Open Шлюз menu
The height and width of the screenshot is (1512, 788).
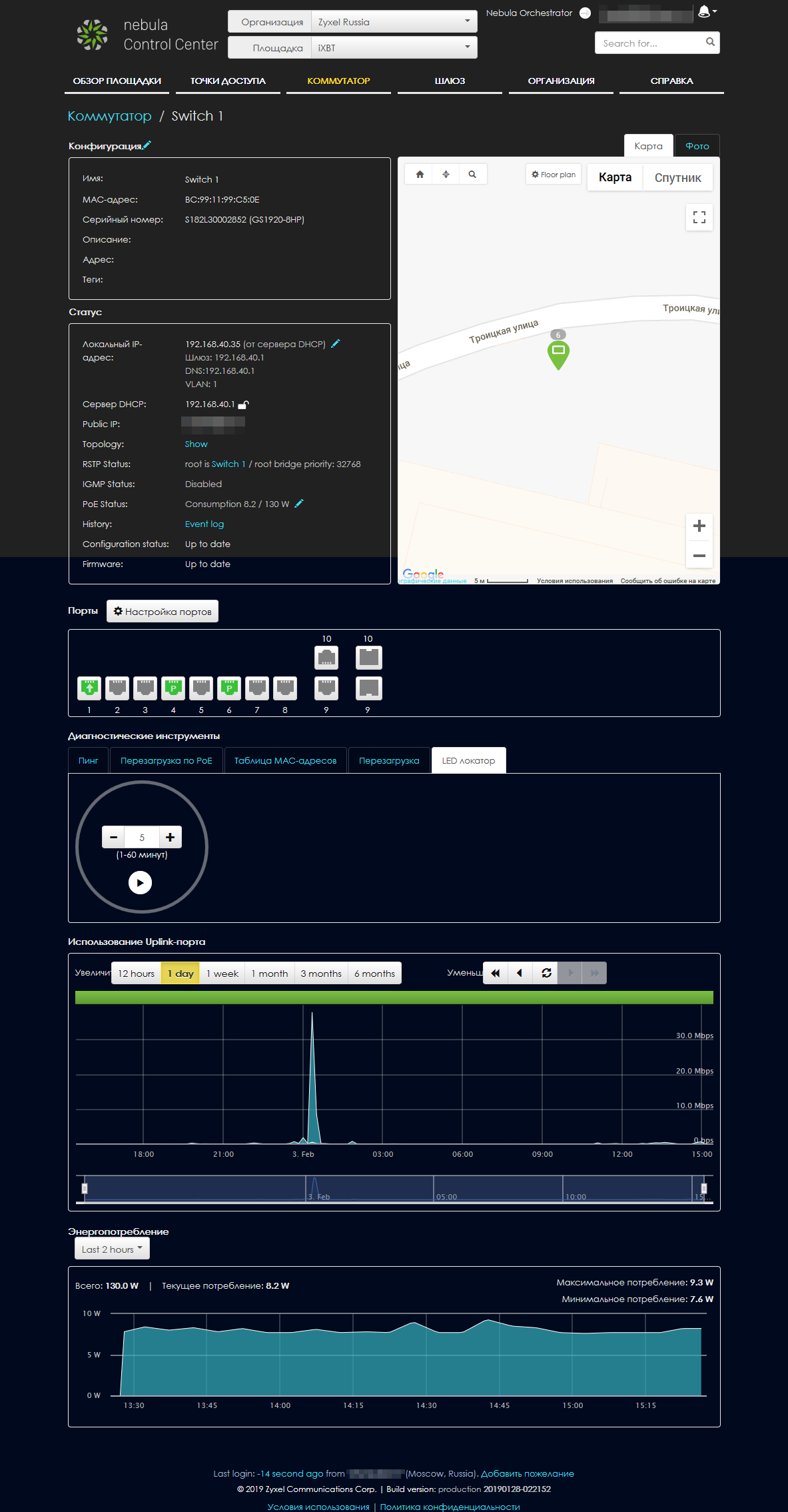(450, 81)
